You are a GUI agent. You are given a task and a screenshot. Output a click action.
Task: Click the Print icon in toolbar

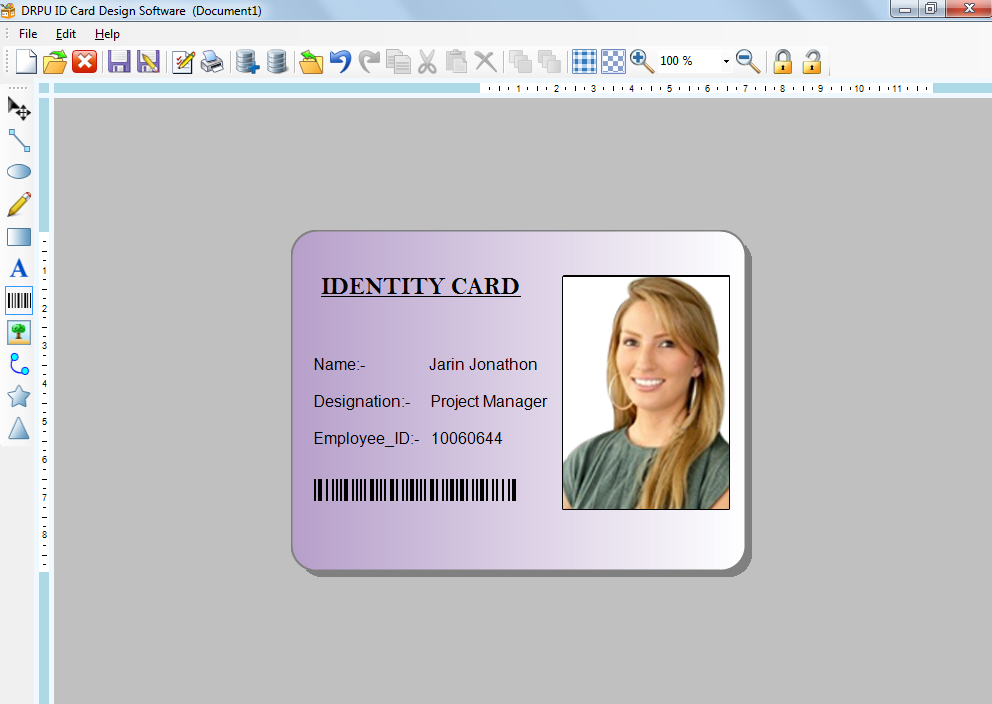(212, 62)
